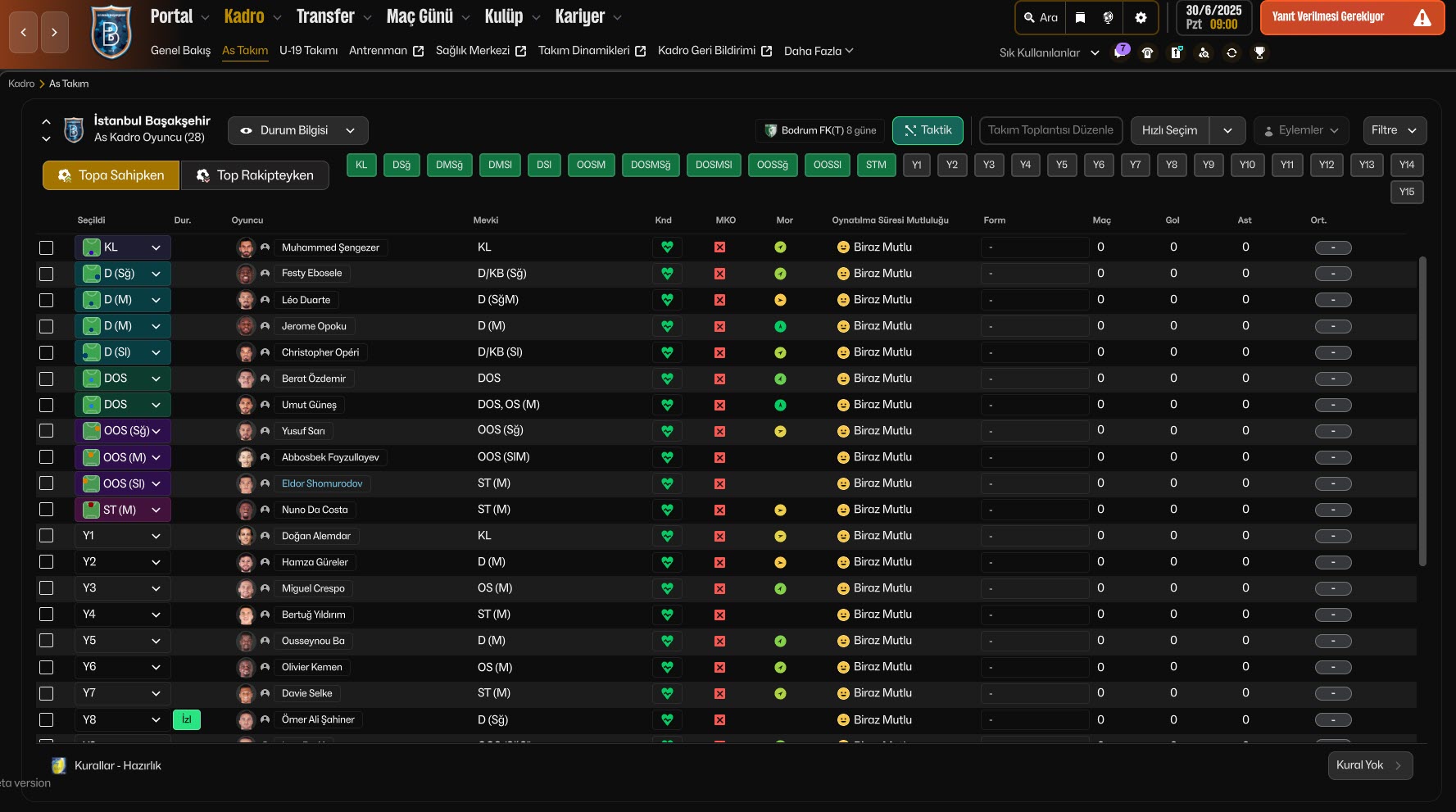Click the jersey shirt shortcut icon

pyautogui.click(x=1147, y=52)
